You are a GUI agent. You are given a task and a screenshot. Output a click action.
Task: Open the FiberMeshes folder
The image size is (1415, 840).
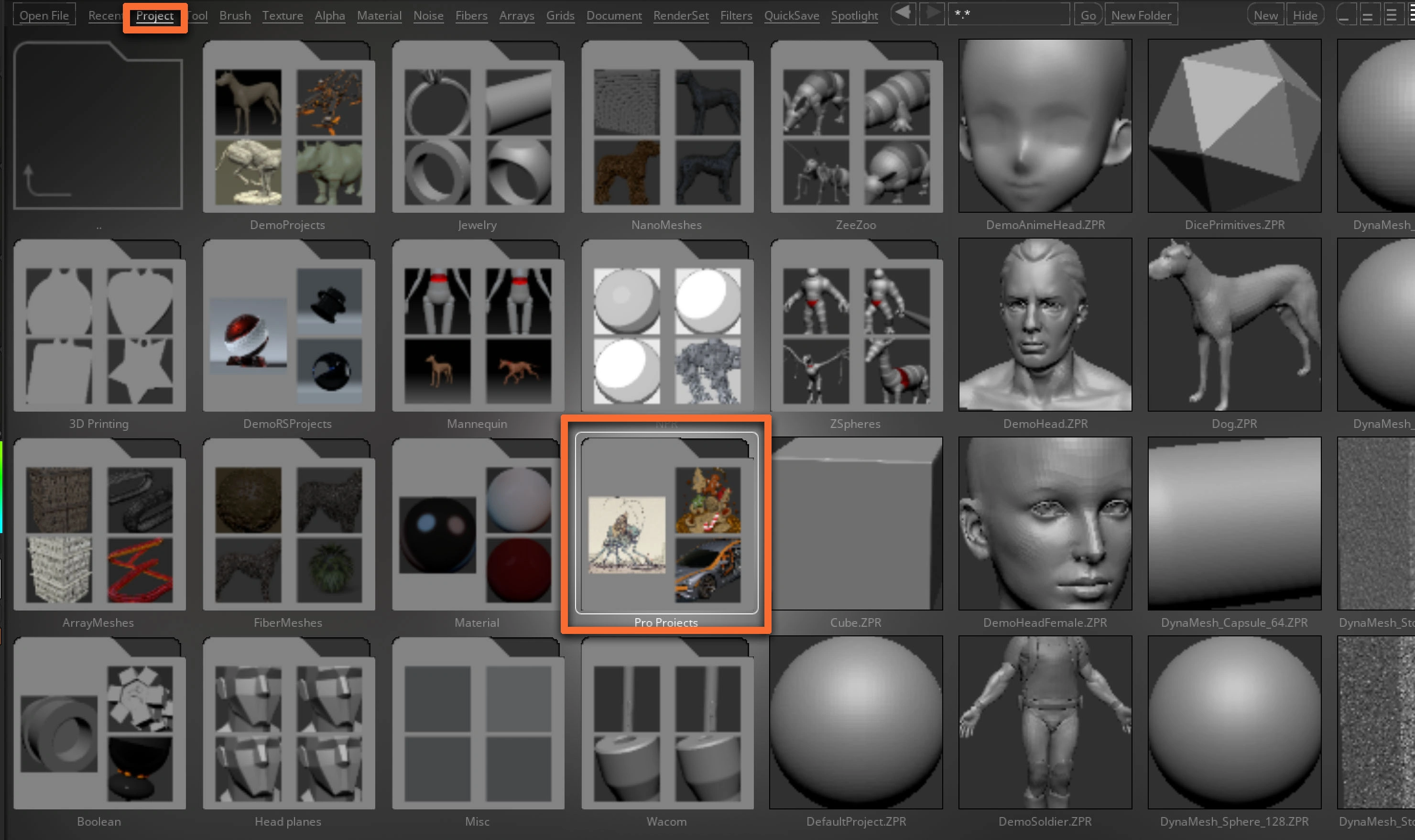(288, 524)
